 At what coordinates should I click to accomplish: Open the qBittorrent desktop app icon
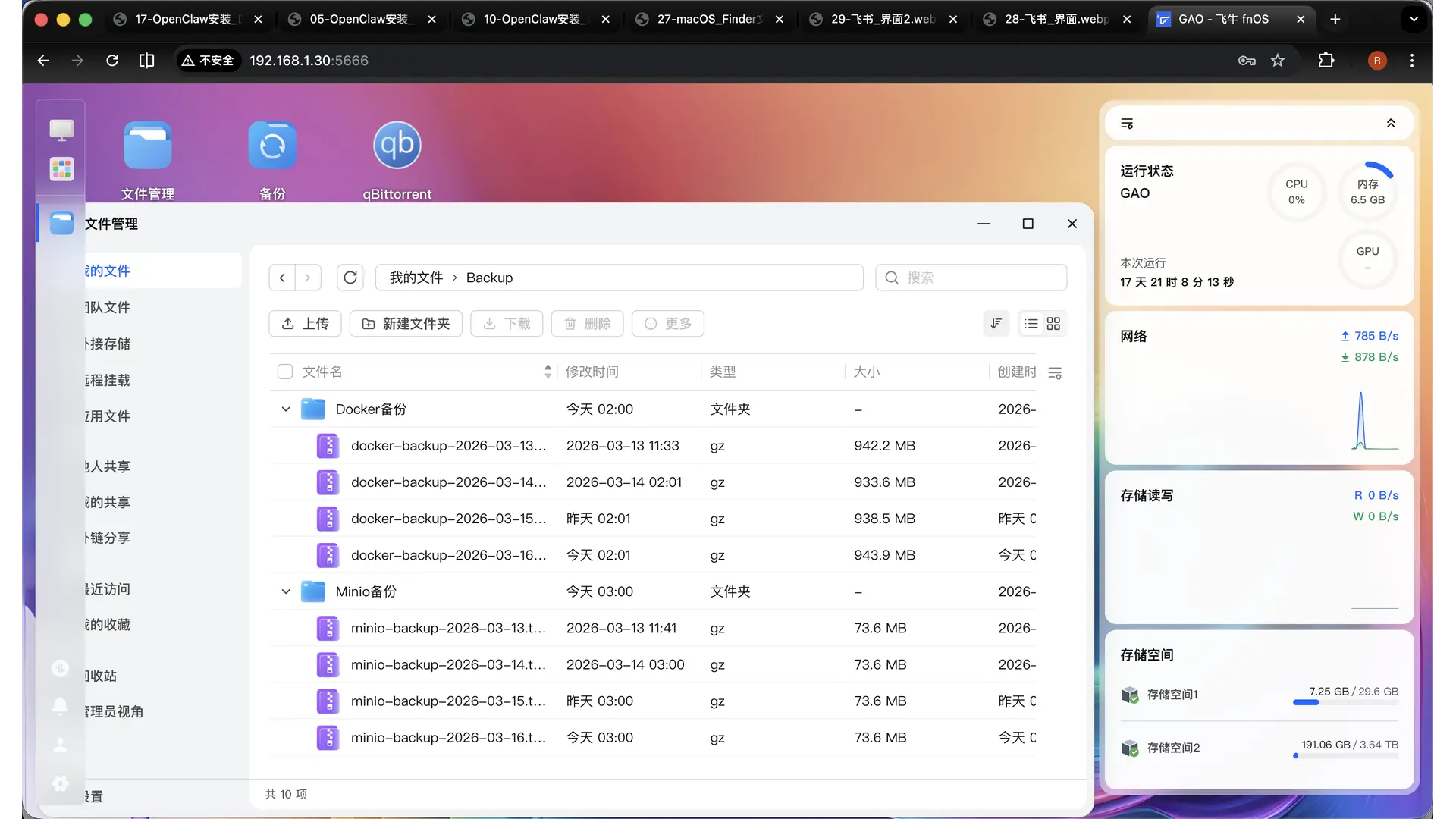397,145
